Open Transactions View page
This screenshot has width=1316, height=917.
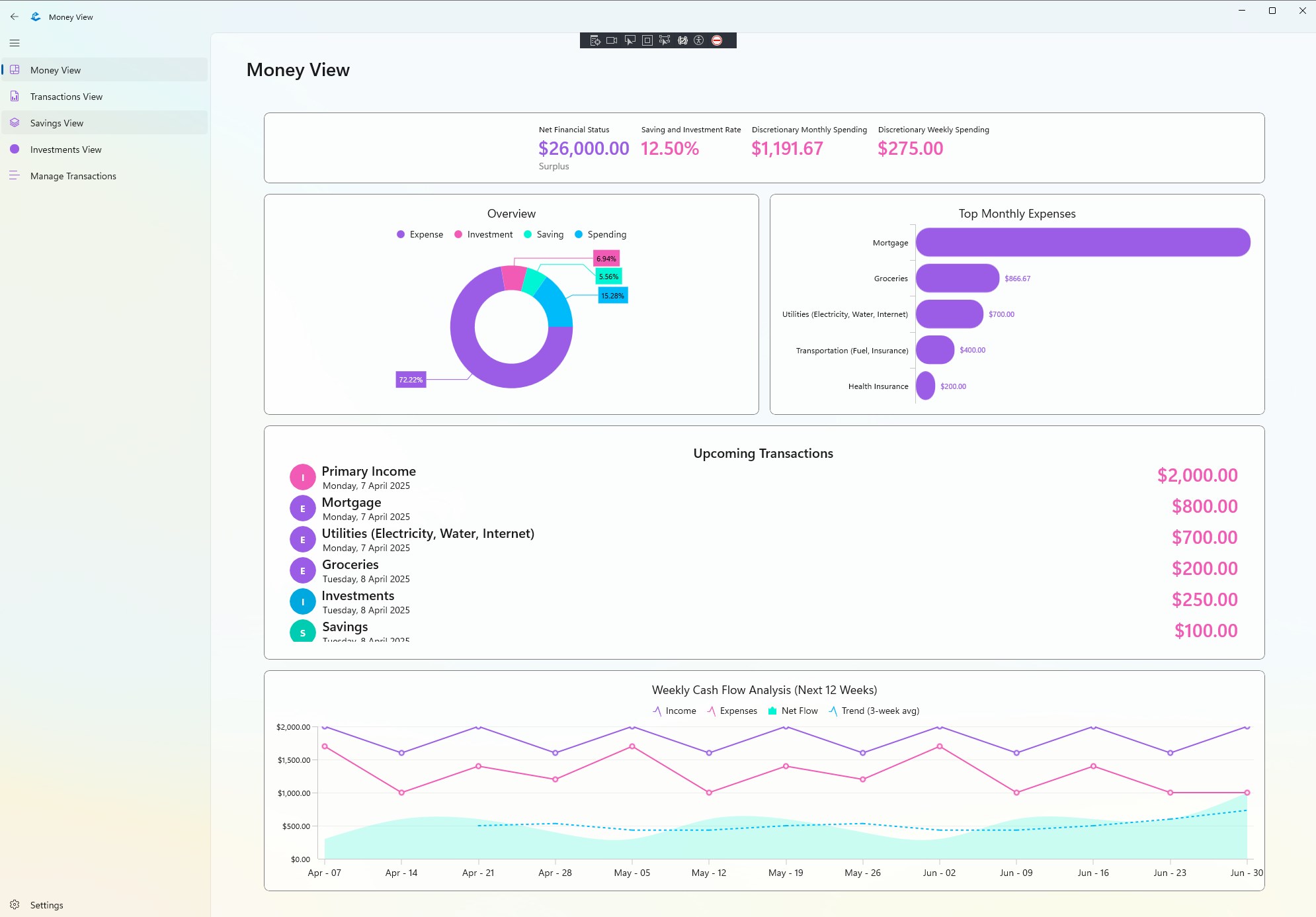click(66, 97)
